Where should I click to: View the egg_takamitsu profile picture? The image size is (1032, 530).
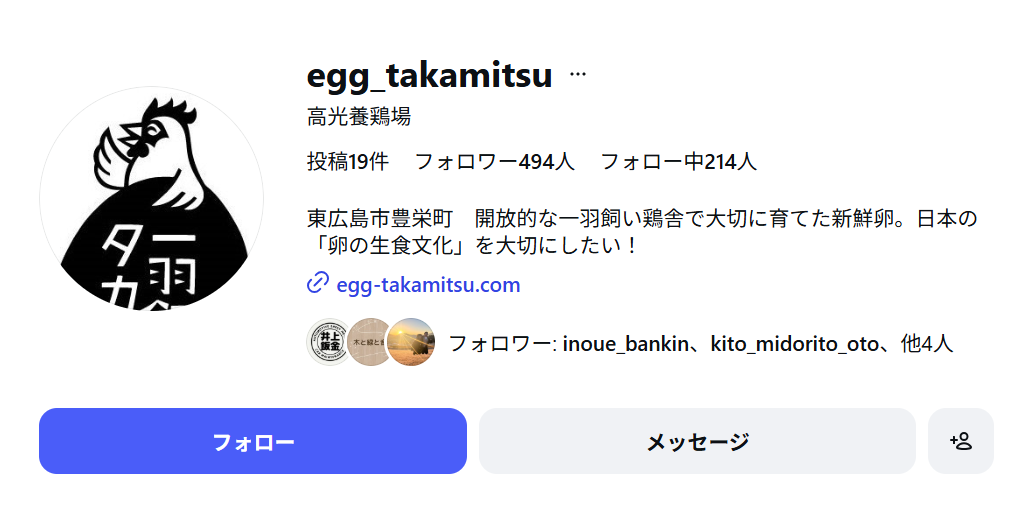click(151, 198)
